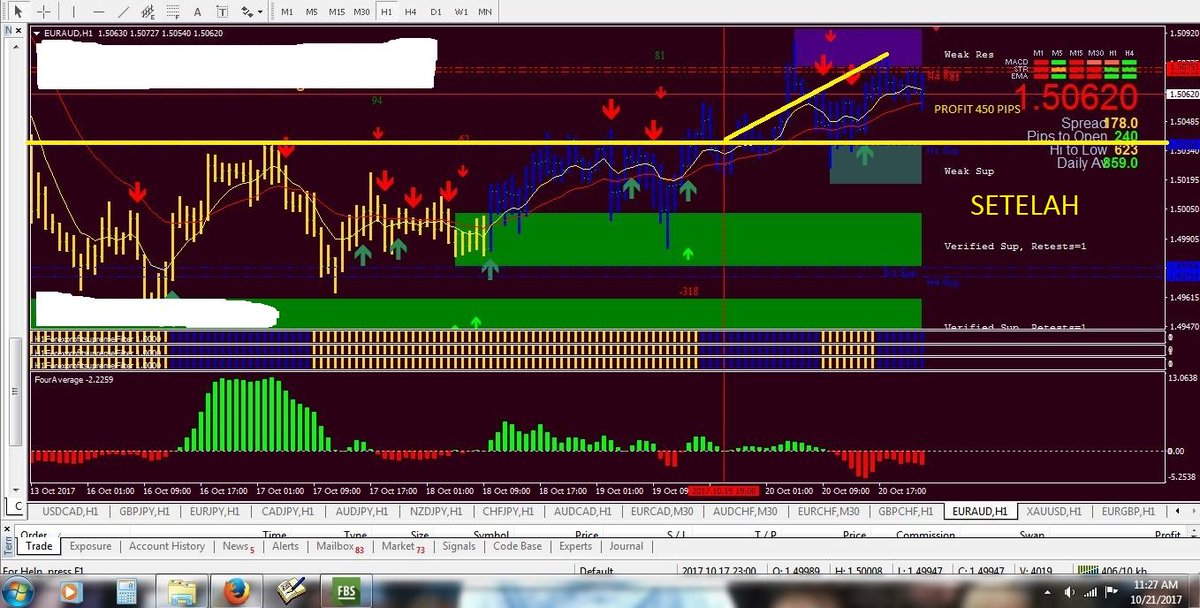The height and width of the screenshot is (608, 1200).
Task: Switch the chart to the M1 timeframe
Action: 287,12
